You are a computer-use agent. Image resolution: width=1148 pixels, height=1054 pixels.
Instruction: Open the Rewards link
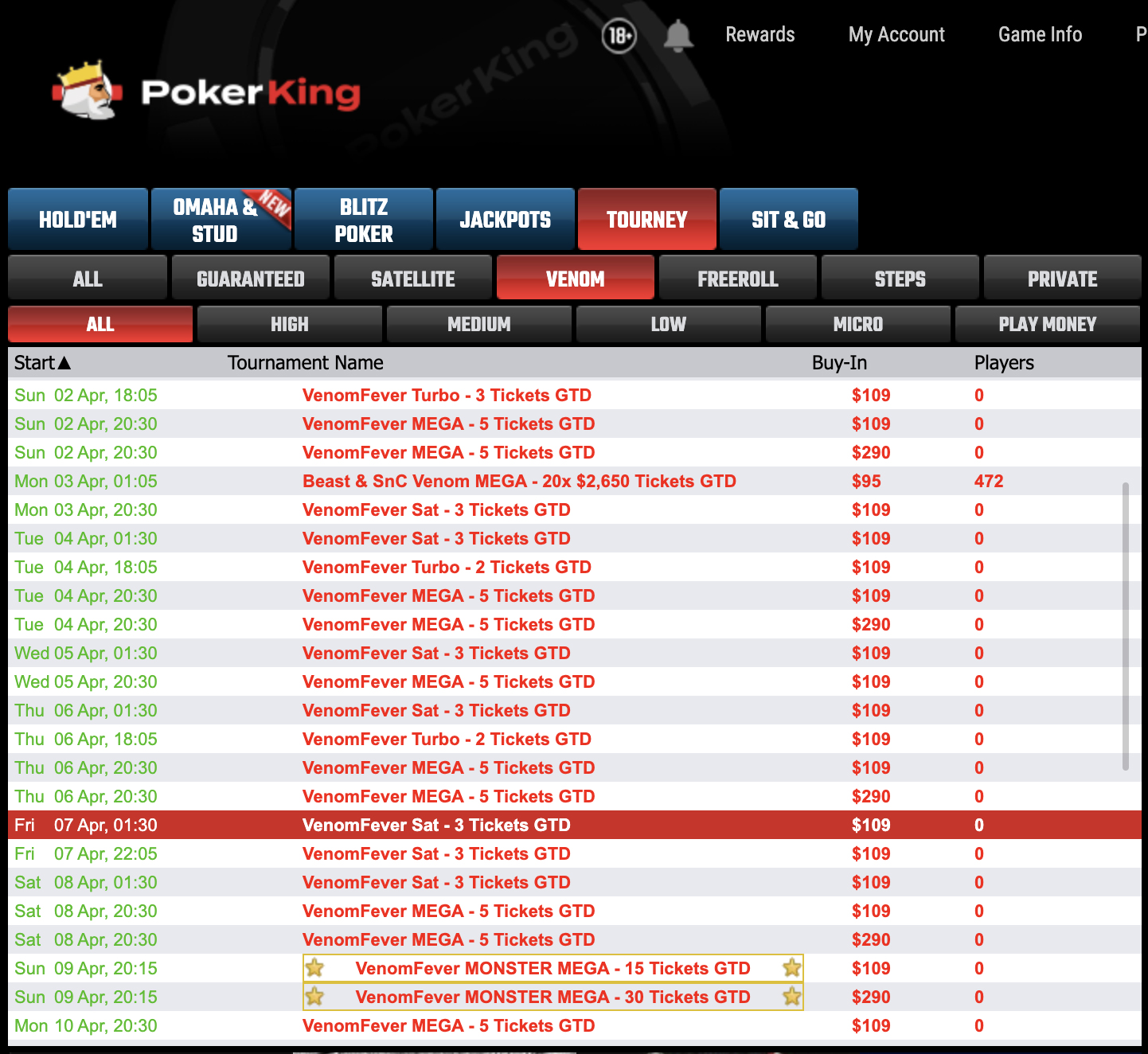point(759,35)
